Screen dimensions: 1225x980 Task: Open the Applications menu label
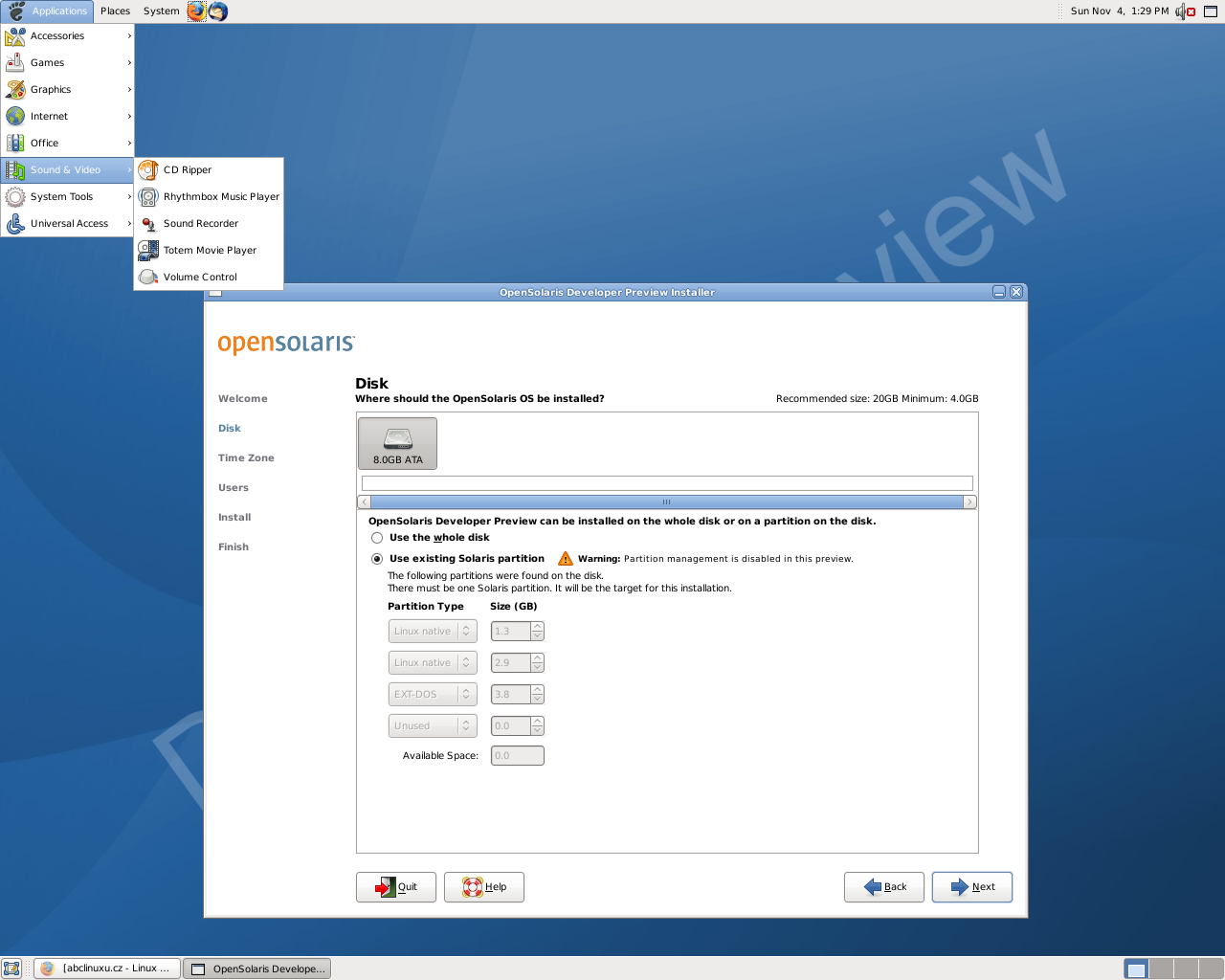point(59,11)
